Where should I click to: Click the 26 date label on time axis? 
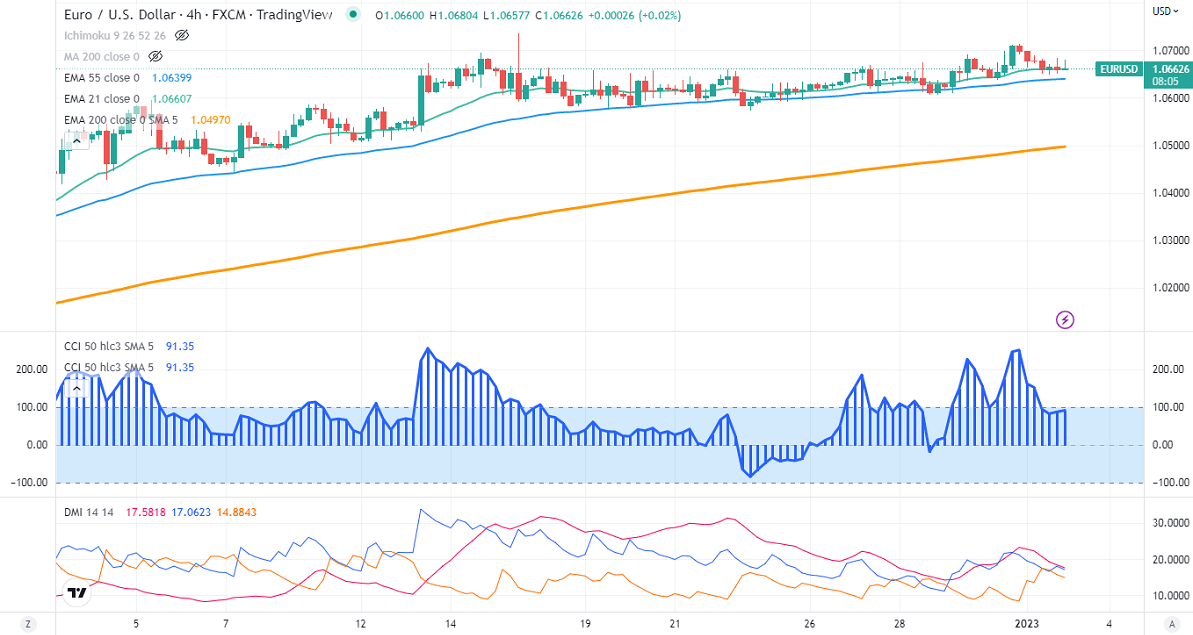tap(810, 624)
